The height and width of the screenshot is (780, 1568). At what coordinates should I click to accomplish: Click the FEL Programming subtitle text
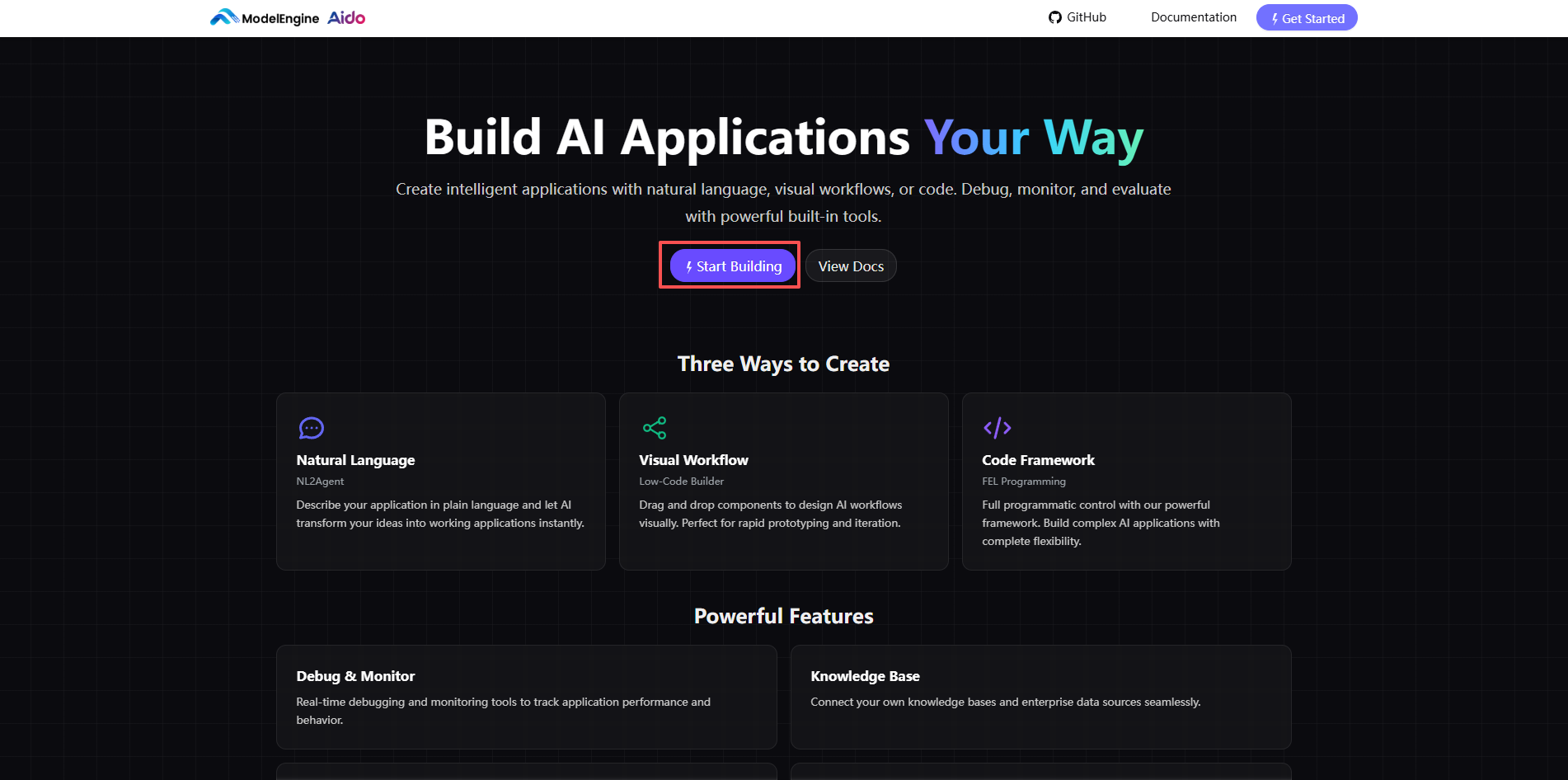pyautogui.click(x=1024, y=482)
